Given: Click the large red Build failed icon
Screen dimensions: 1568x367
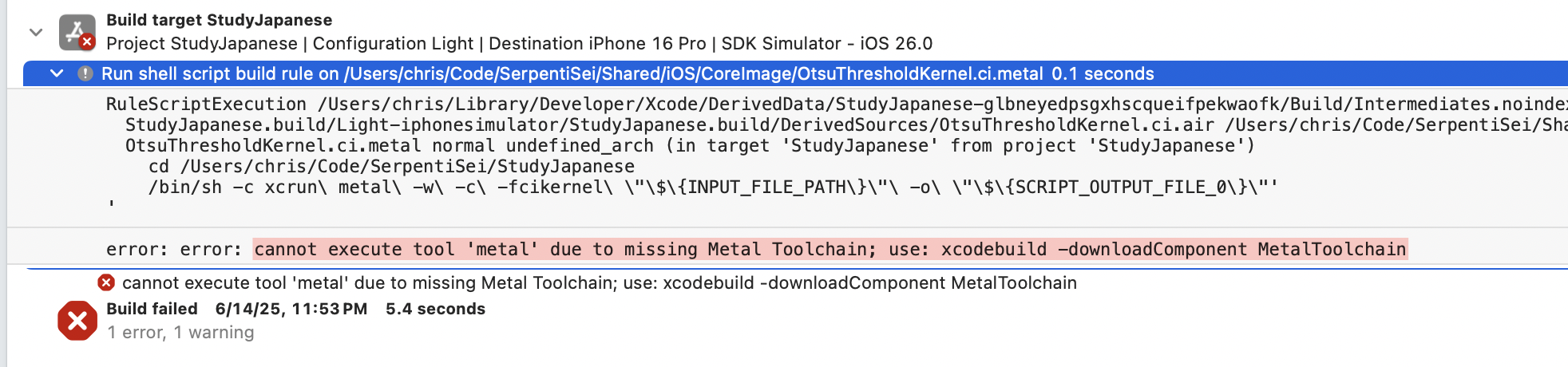Looking at the screenshot, I should (x=77, y=321).
